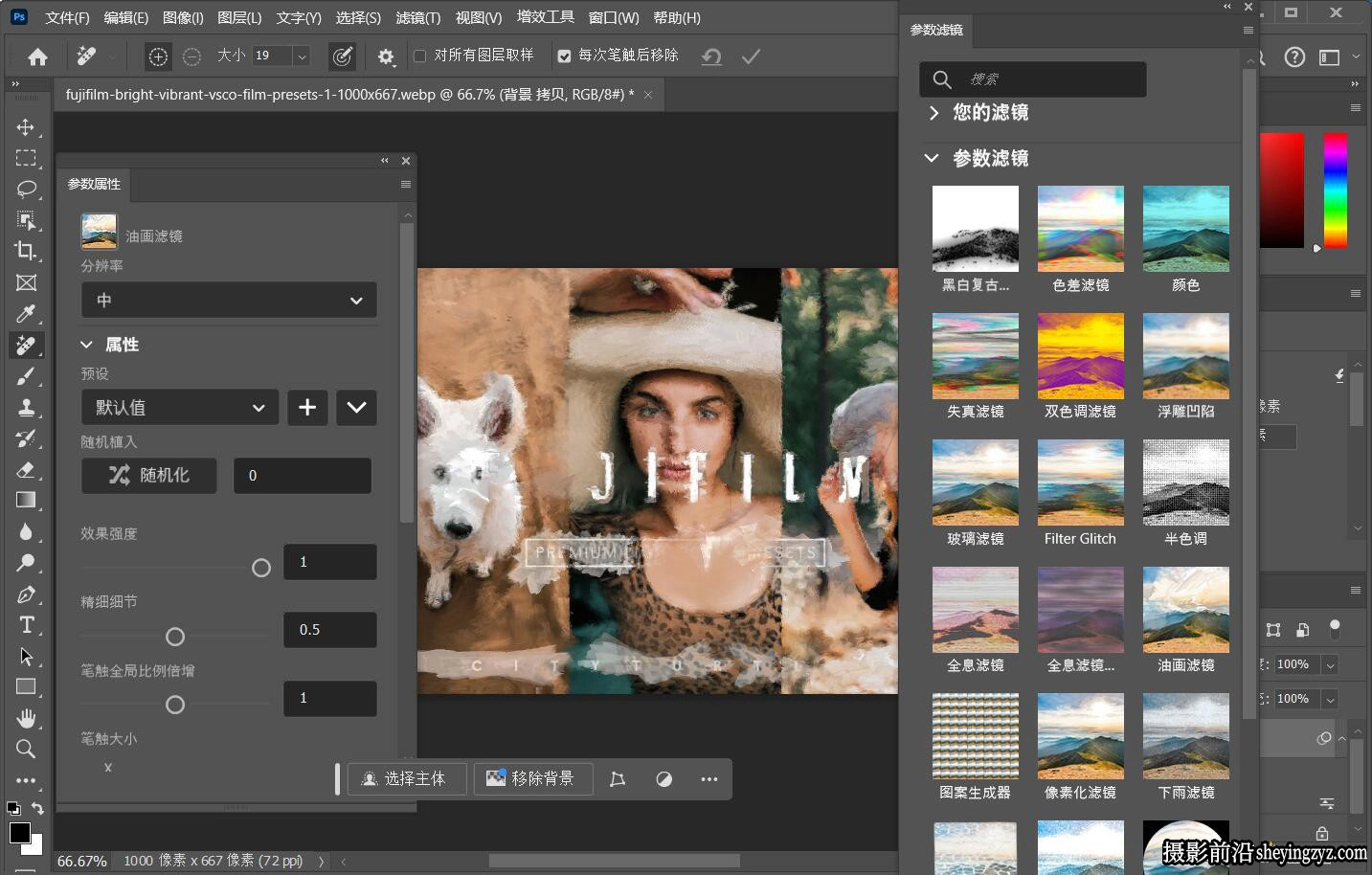Click the adjustment circle icon in taskbar
1372x875 pixels.
pyautogui.click(x=664, y=779)
